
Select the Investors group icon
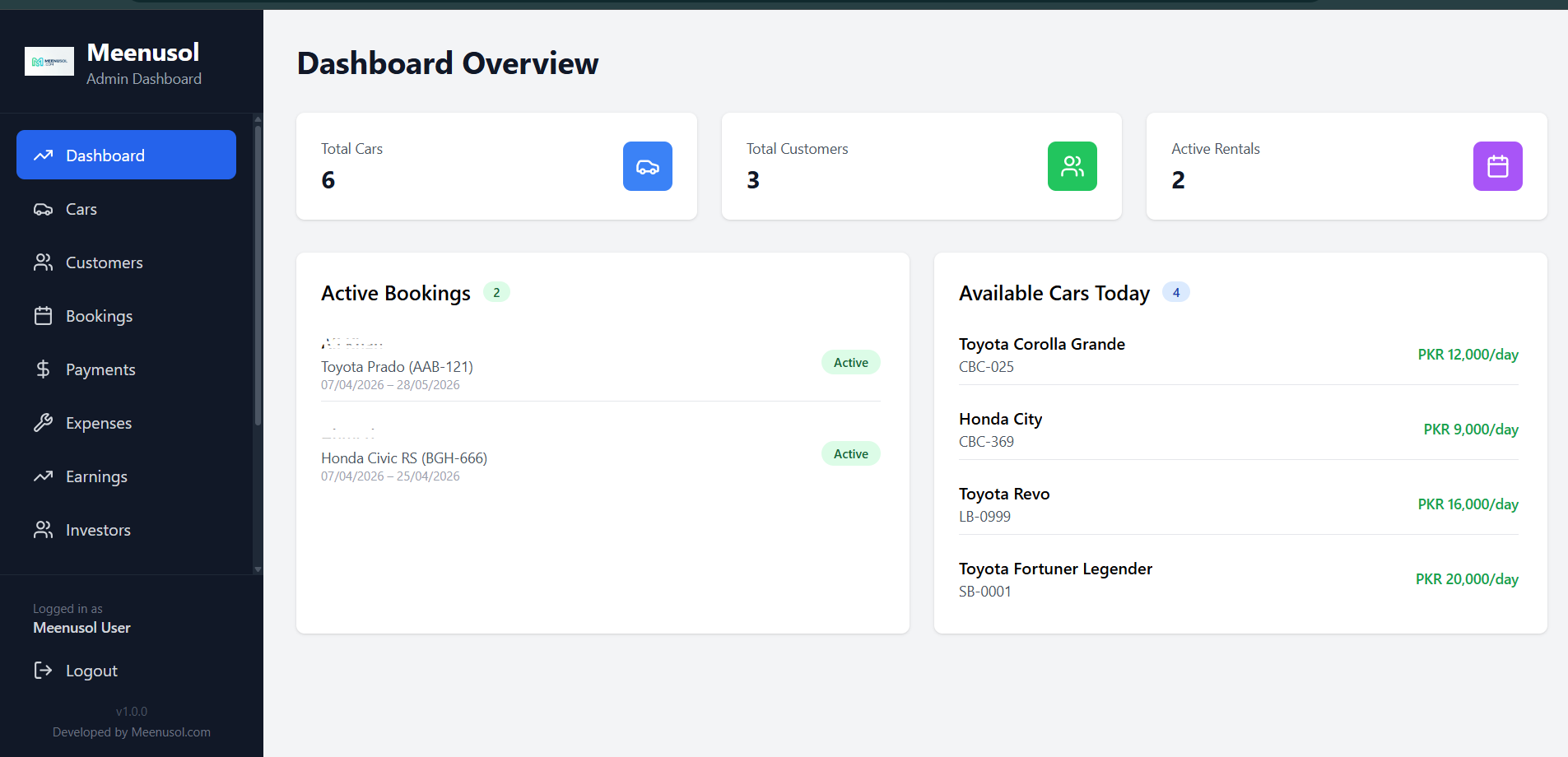point(44,529)
